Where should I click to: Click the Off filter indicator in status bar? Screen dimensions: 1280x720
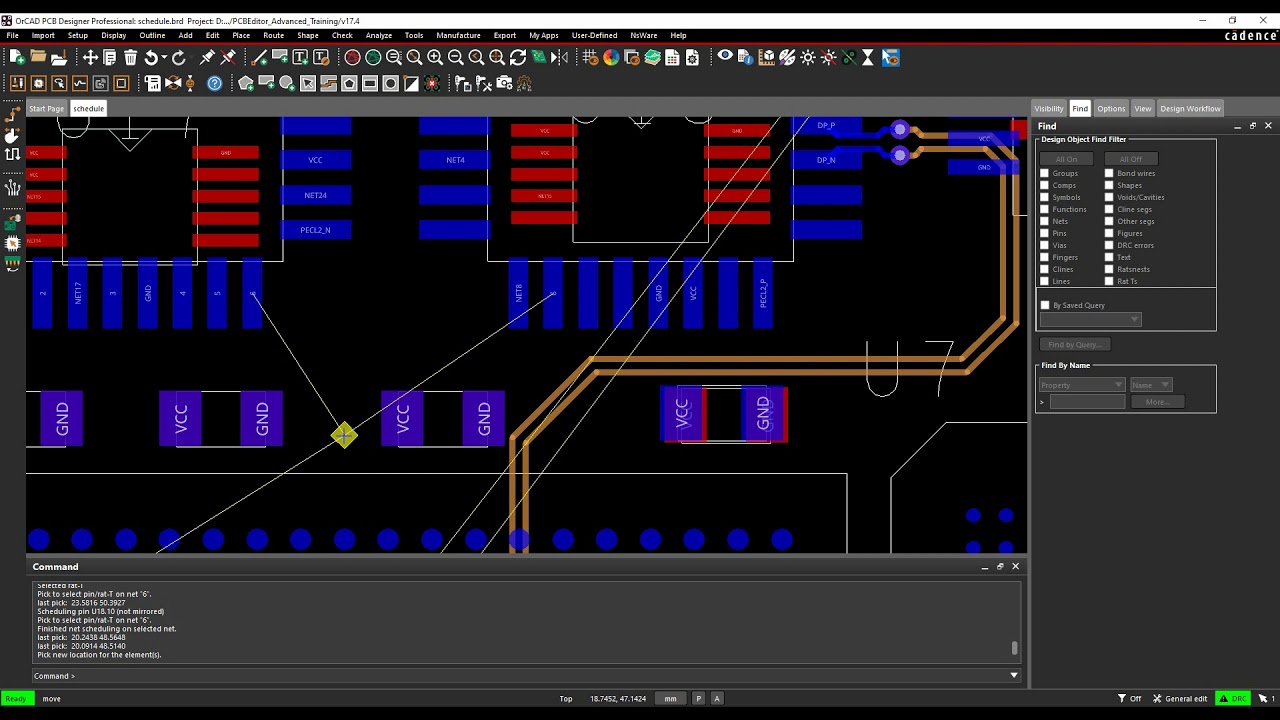click(1129, 698)
